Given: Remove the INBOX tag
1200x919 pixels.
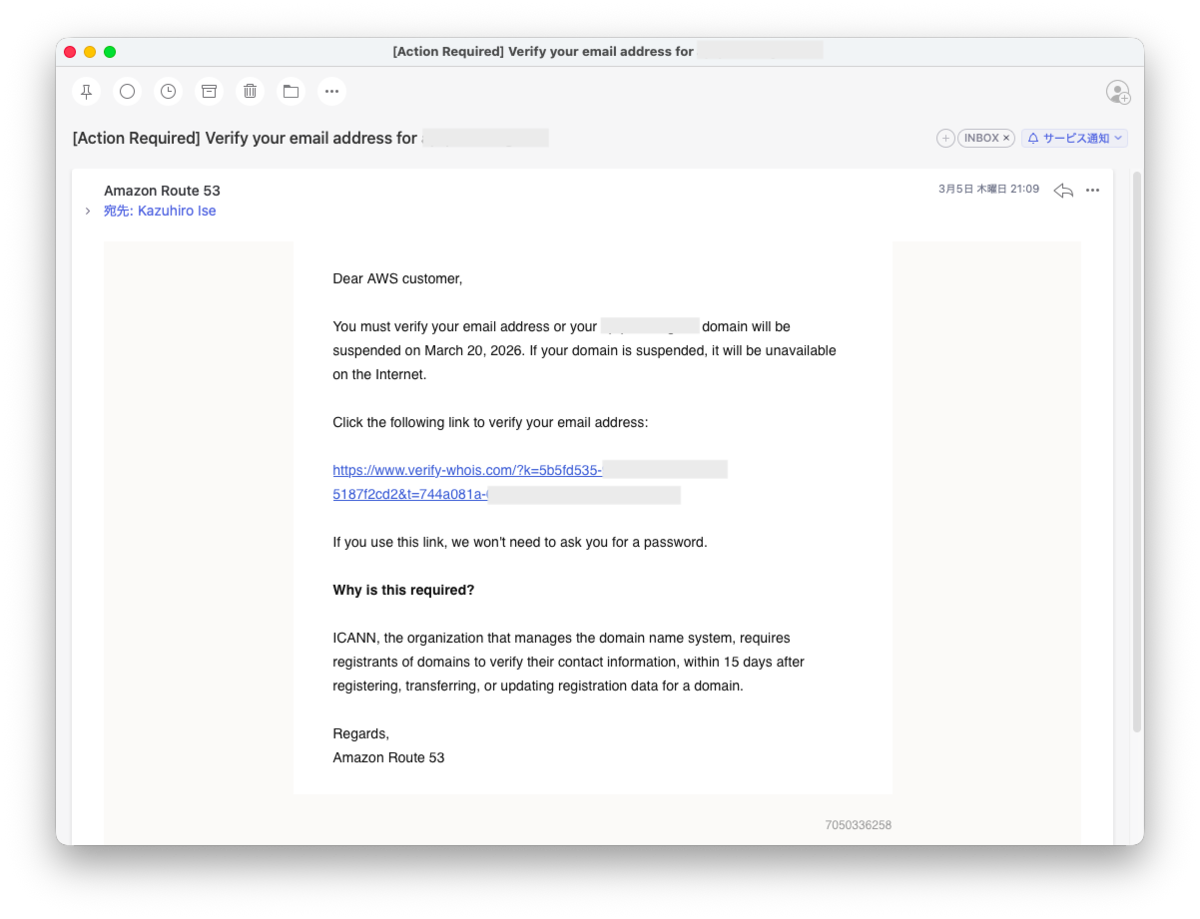Looking at the screenshot, I should point(1006,138).
